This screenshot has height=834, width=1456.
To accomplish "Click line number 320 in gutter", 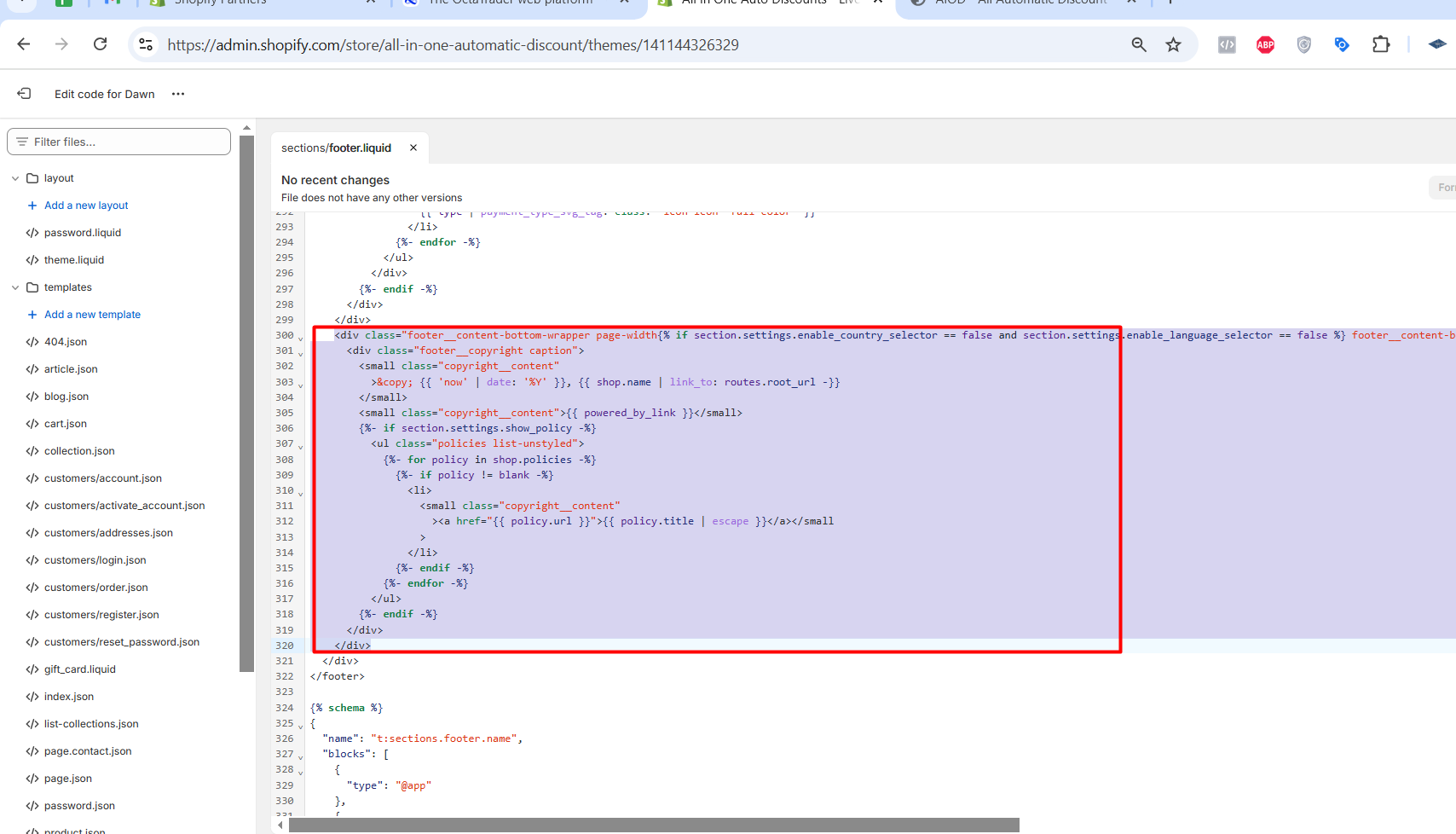I will click(x=285, y=646).
